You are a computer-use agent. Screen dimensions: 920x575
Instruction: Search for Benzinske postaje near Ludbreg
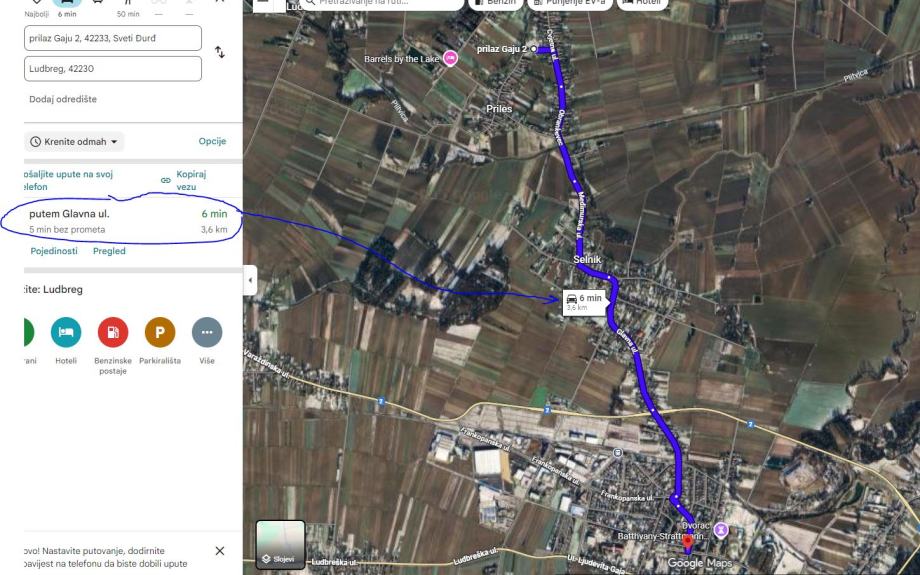coord(113,333)
